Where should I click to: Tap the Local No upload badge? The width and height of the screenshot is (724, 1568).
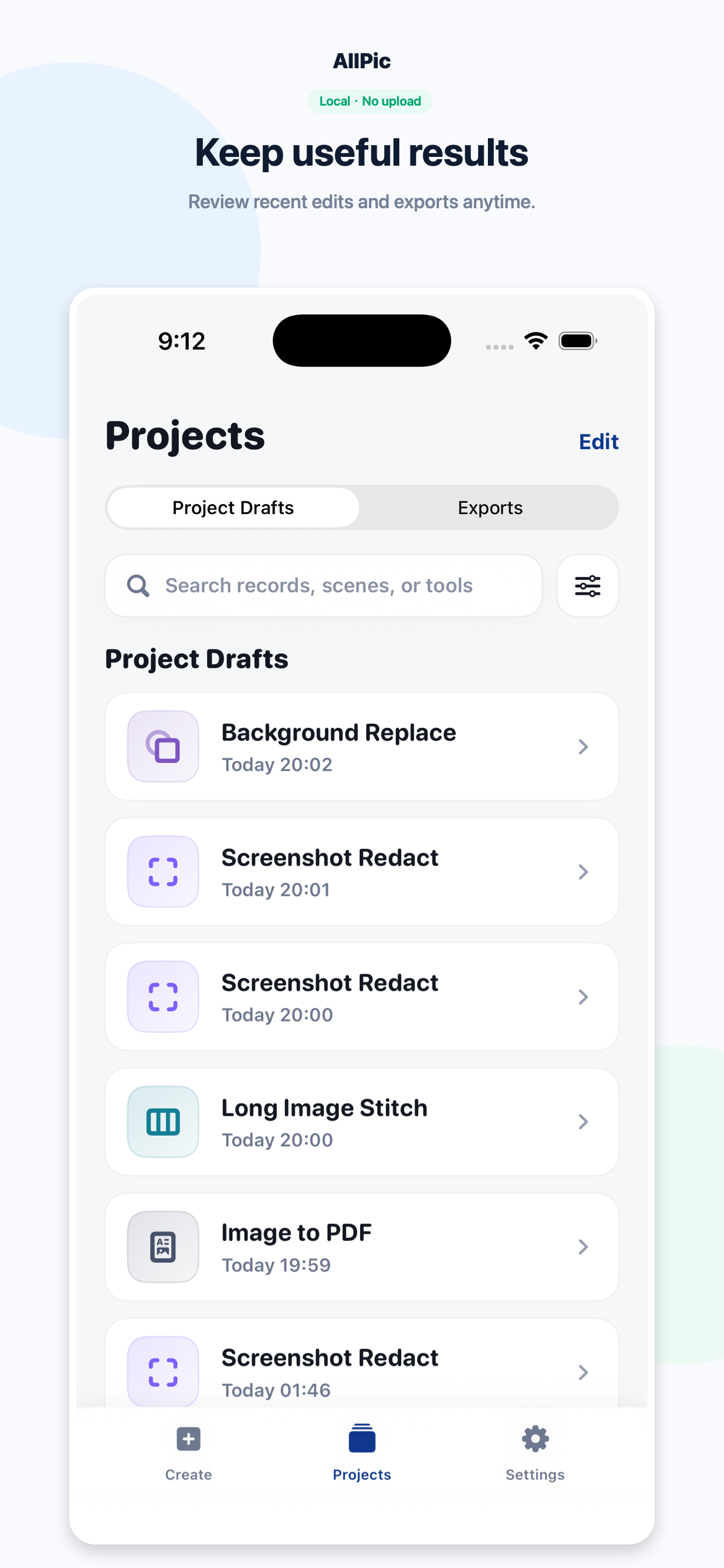pyautogui.click(x=370, y=101)
